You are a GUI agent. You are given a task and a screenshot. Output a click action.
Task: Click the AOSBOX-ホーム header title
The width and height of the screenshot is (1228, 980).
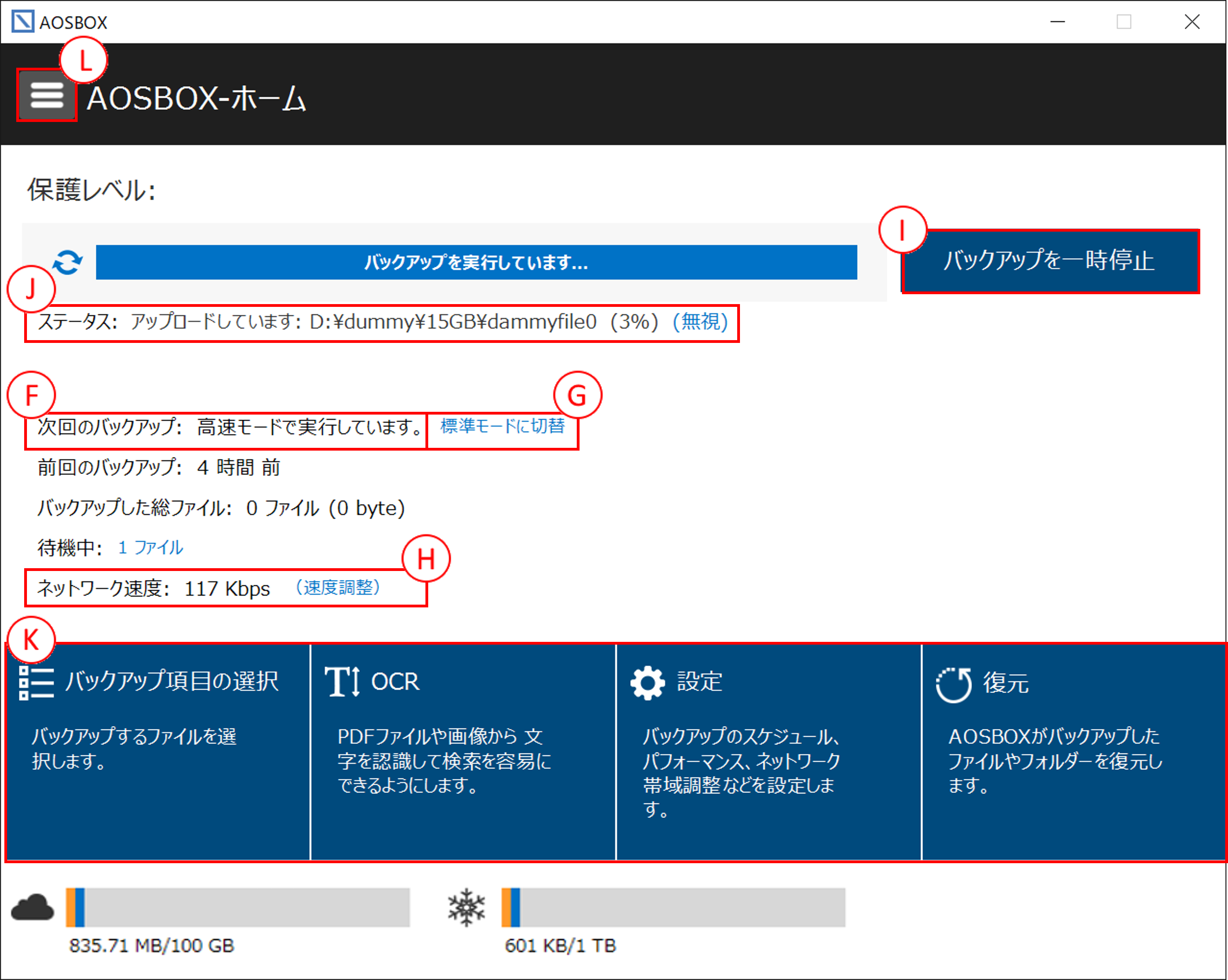tap(196, 99)
